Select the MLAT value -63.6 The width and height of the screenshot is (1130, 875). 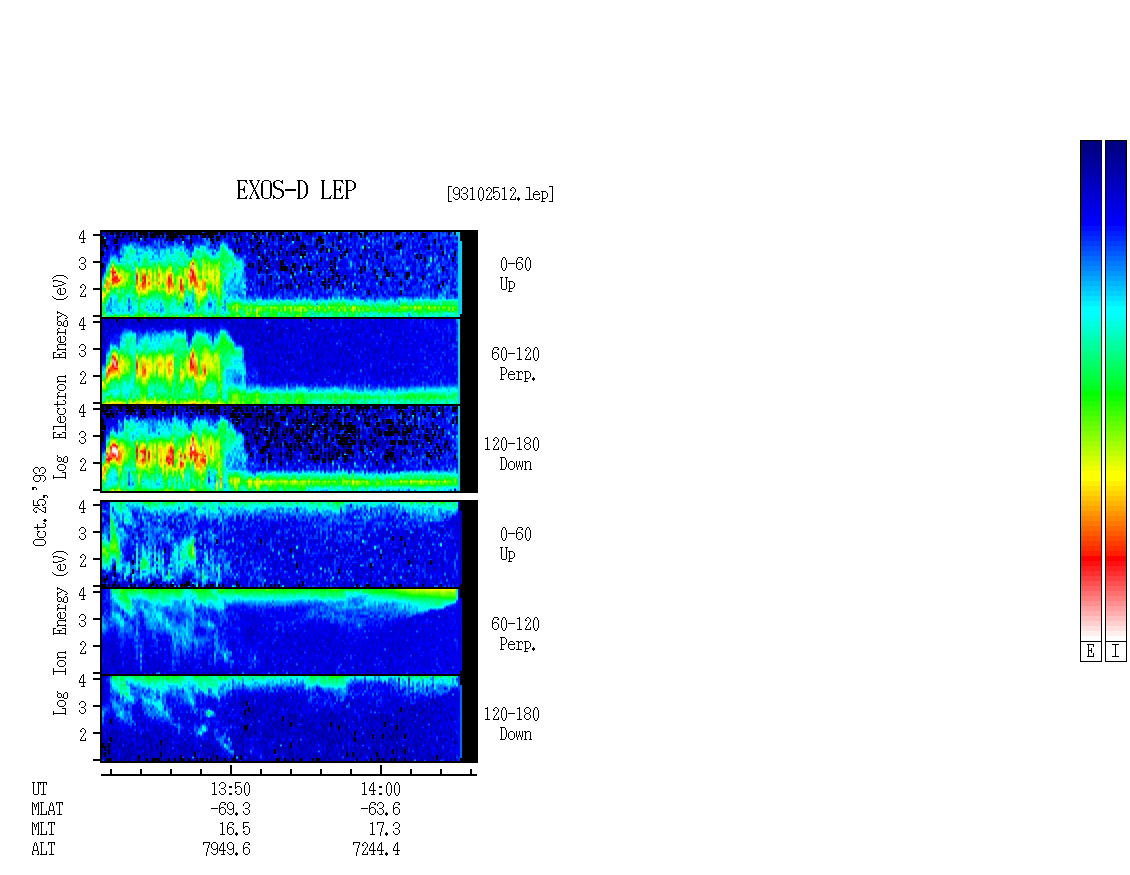click(381, 809)
